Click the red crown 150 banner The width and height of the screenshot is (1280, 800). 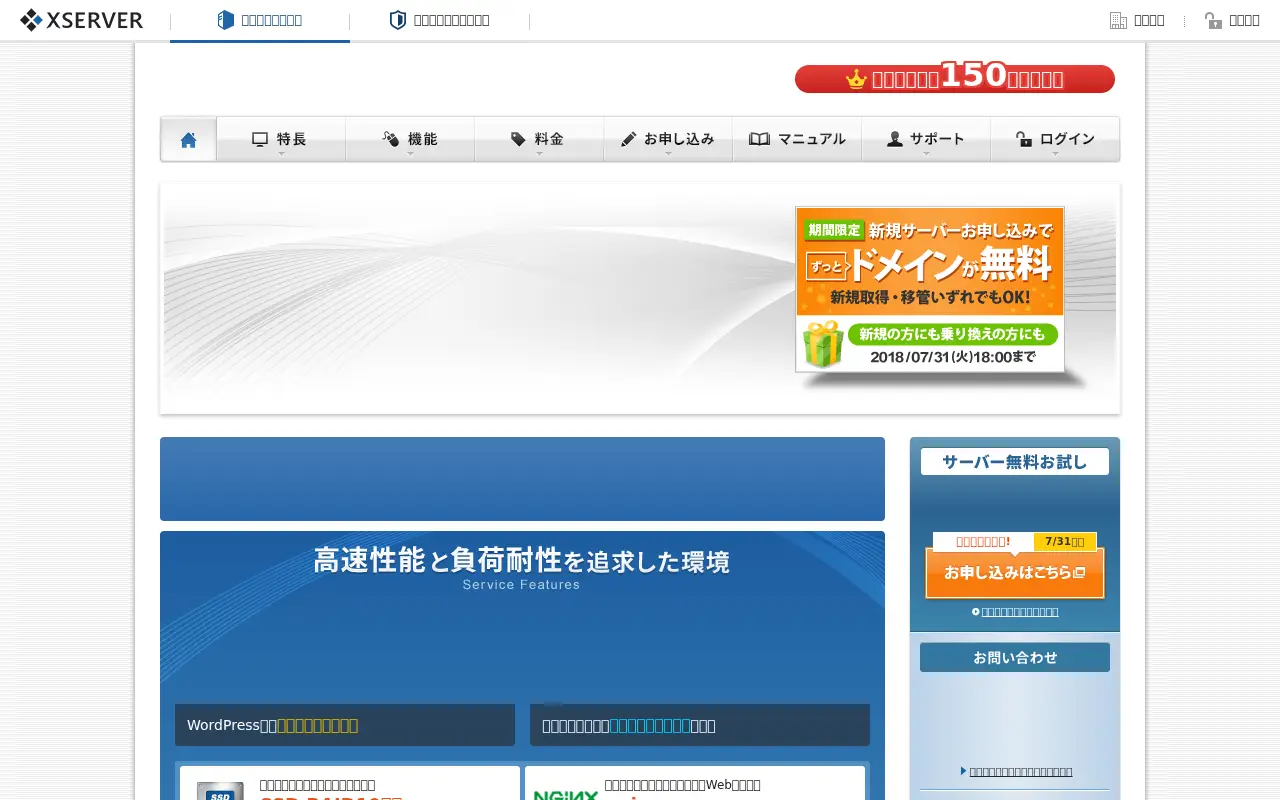pos(955,78)
